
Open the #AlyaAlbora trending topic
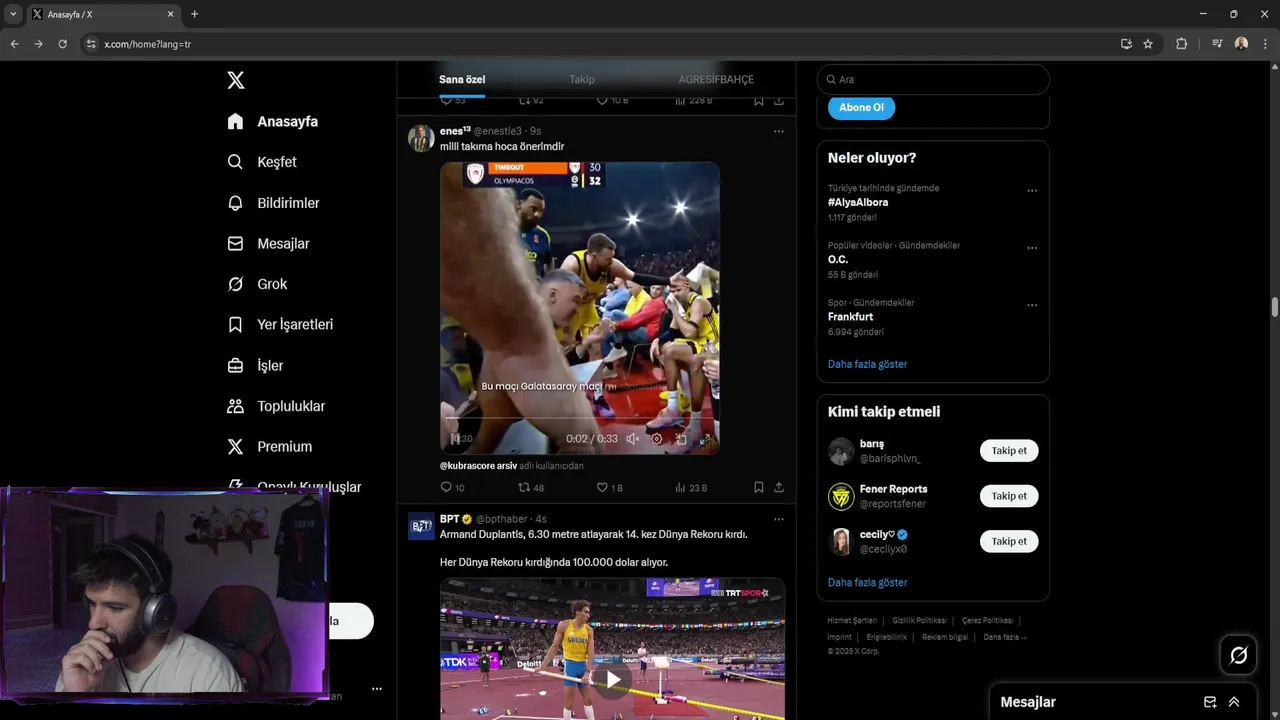click(858, 202)
